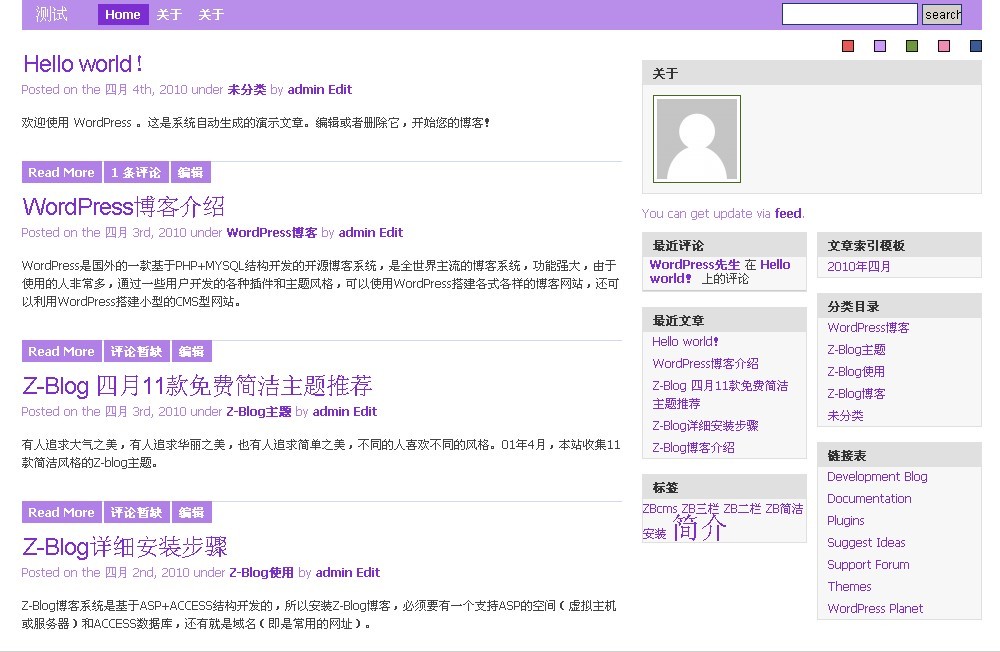The width and height of the screenshot is (1000, 652).
Task: Click the large 简介 tag
Action: pyautogui.click(x=699, y=528)
